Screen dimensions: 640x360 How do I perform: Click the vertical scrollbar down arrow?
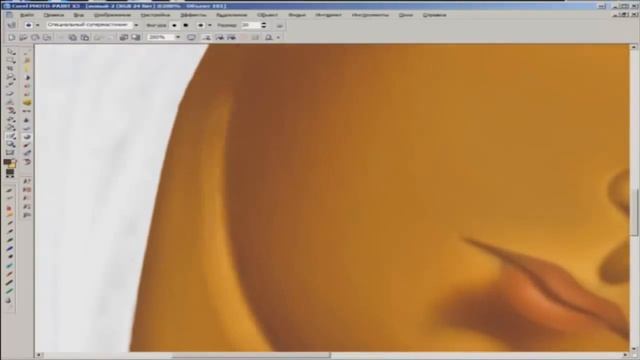(634, 348)
